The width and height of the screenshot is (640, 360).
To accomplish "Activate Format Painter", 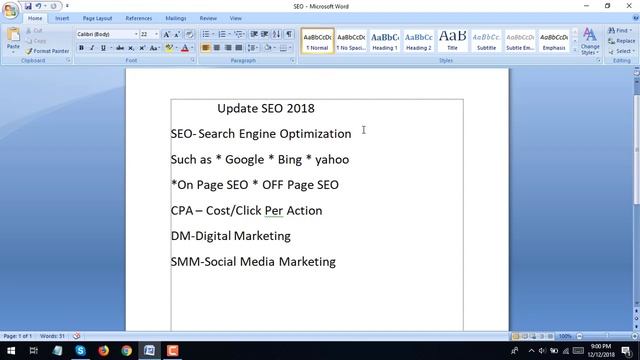I will click(47, 51).
